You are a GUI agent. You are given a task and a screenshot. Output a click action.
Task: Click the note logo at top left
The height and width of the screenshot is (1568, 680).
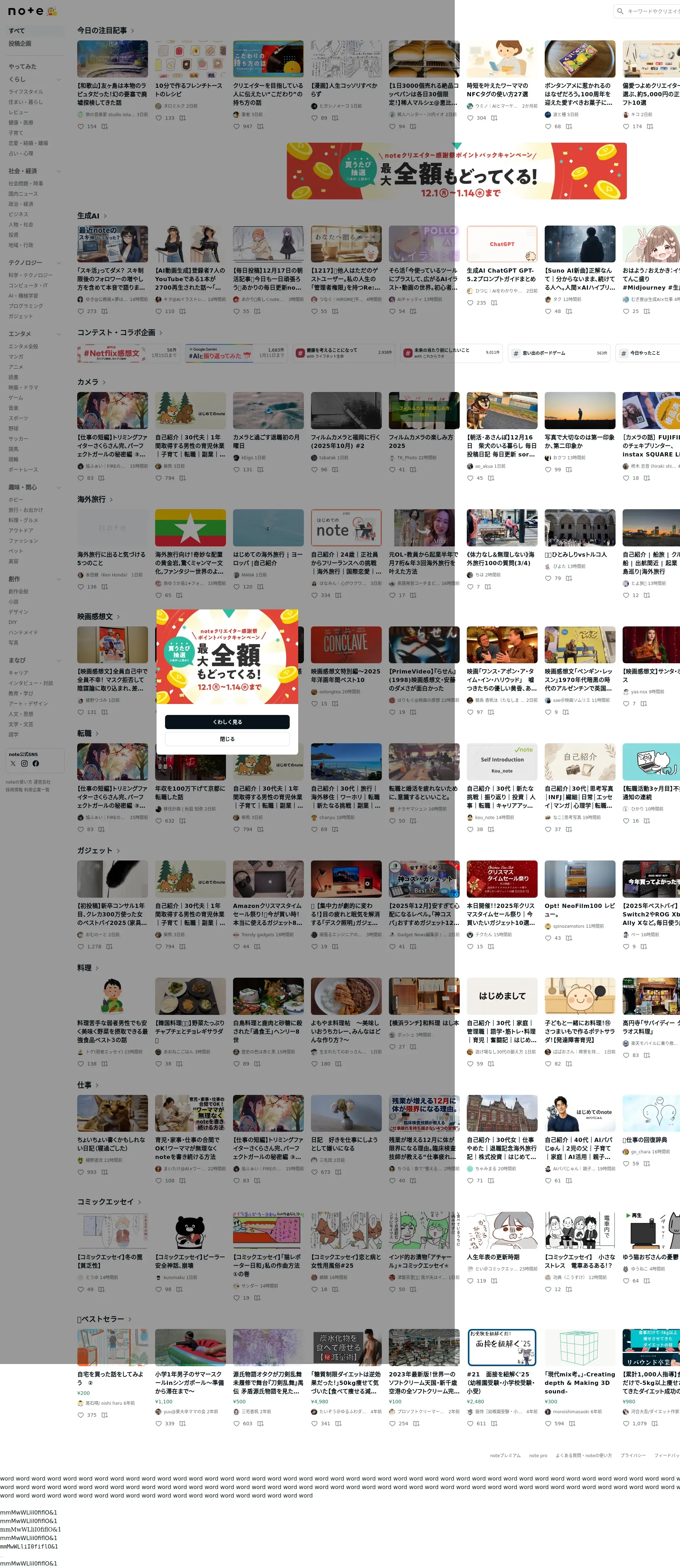coord(25,11)
